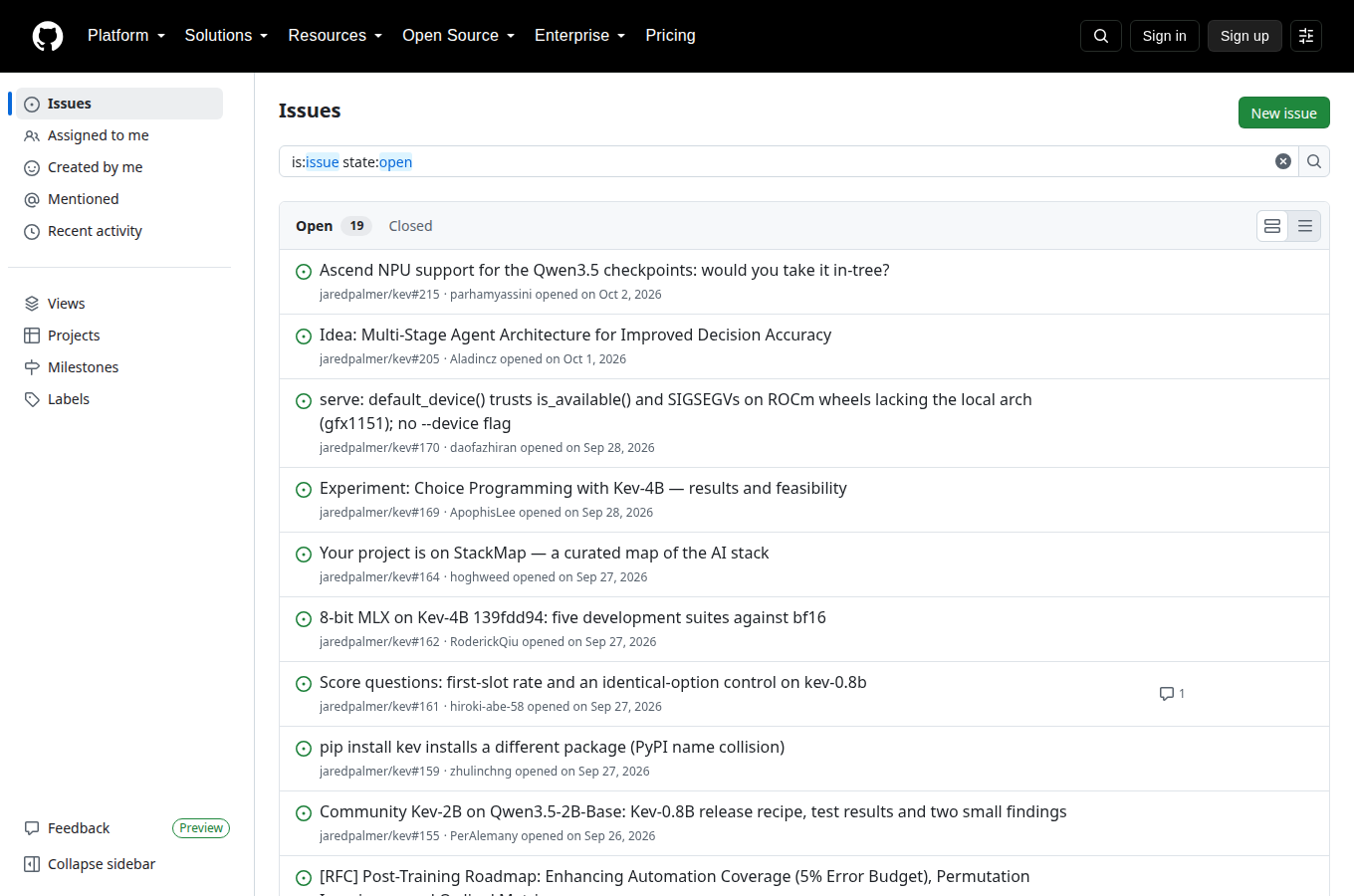
Task: Show the Closed issues tab
Action: point(410,226)
